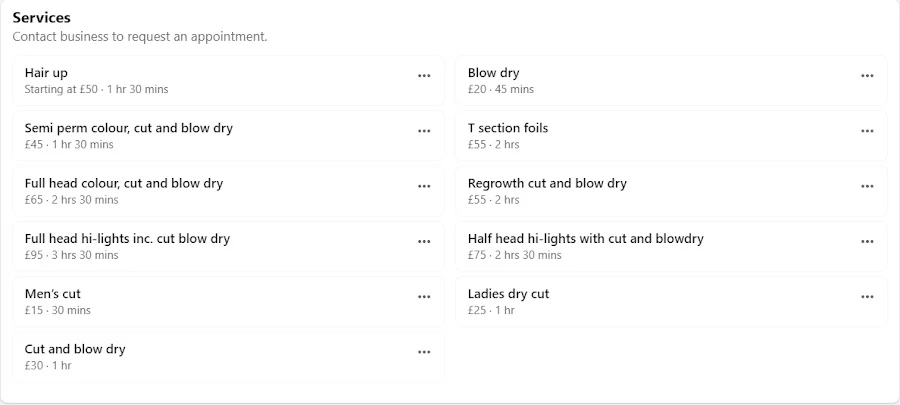900x405 pixels.
Task: Select Full head colour, cut and blow dry
Action: click(x=124, y=184)
